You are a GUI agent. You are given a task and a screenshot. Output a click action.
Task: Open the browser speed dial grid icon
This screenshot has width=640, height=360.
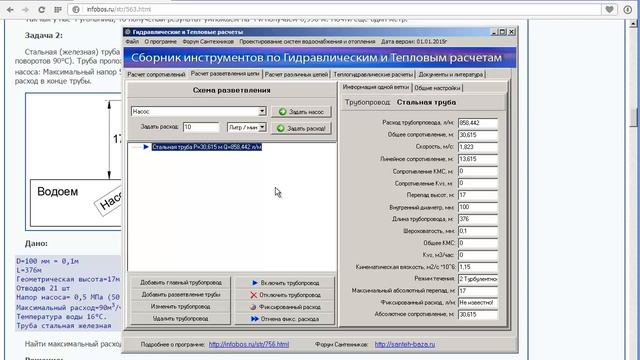click(58, 9)
